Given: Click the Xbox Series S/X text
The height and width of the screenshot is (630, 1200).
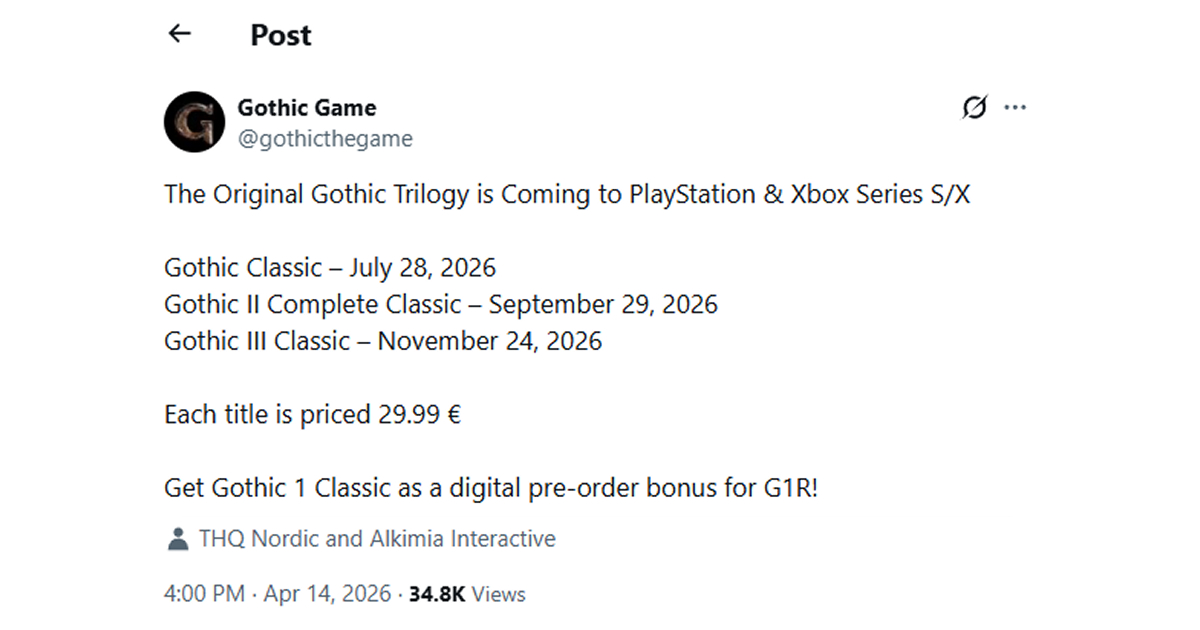Looking at the screenshot, I should (880, 194).
